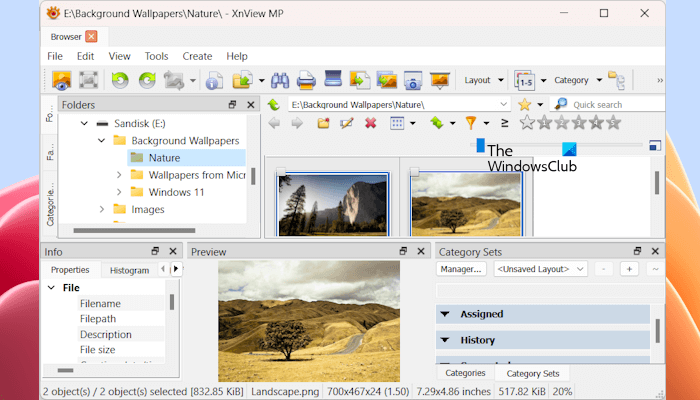Open the binoculars search tool
Viewport: 700px width, 400px height.
tap(280, 81)
